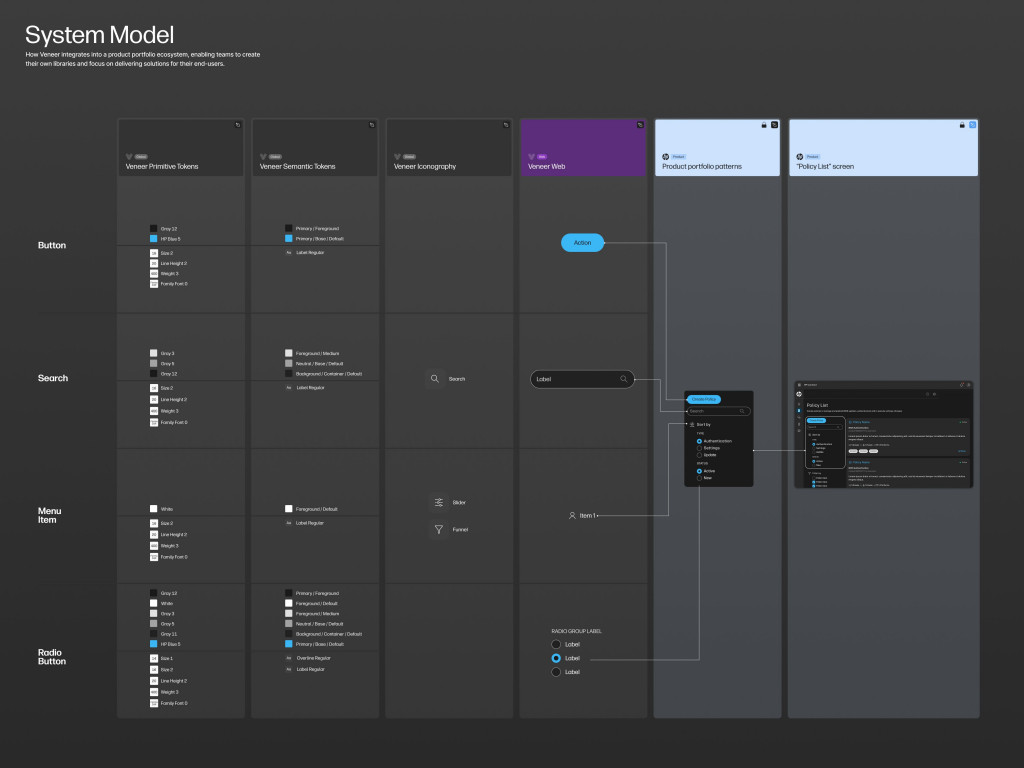The image size is (1024, 768).
Task: Select the Settings radio button under Type
Action: [700, 448]
